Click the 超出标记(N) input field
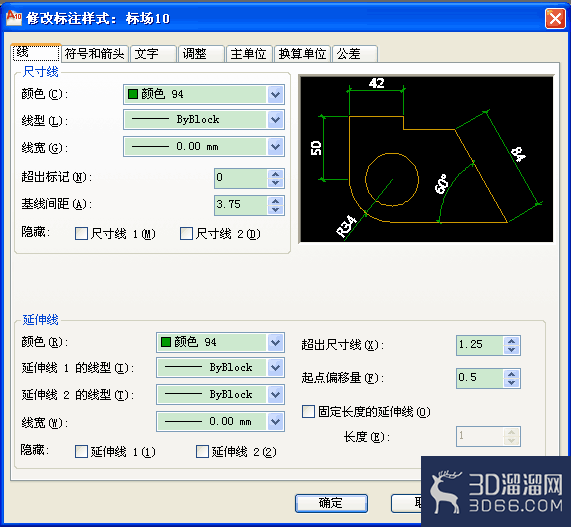The height and width of the screenshot is (527, 571). (241, 178)
